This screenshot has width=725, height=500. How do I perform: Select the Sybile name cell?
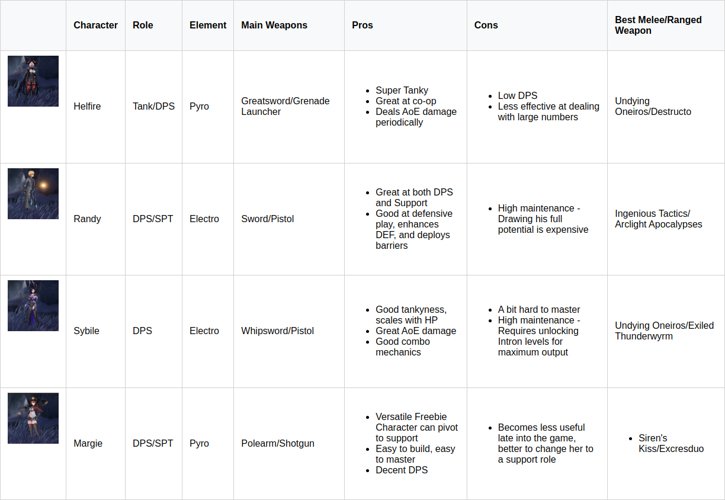click(x=89, y=331)
